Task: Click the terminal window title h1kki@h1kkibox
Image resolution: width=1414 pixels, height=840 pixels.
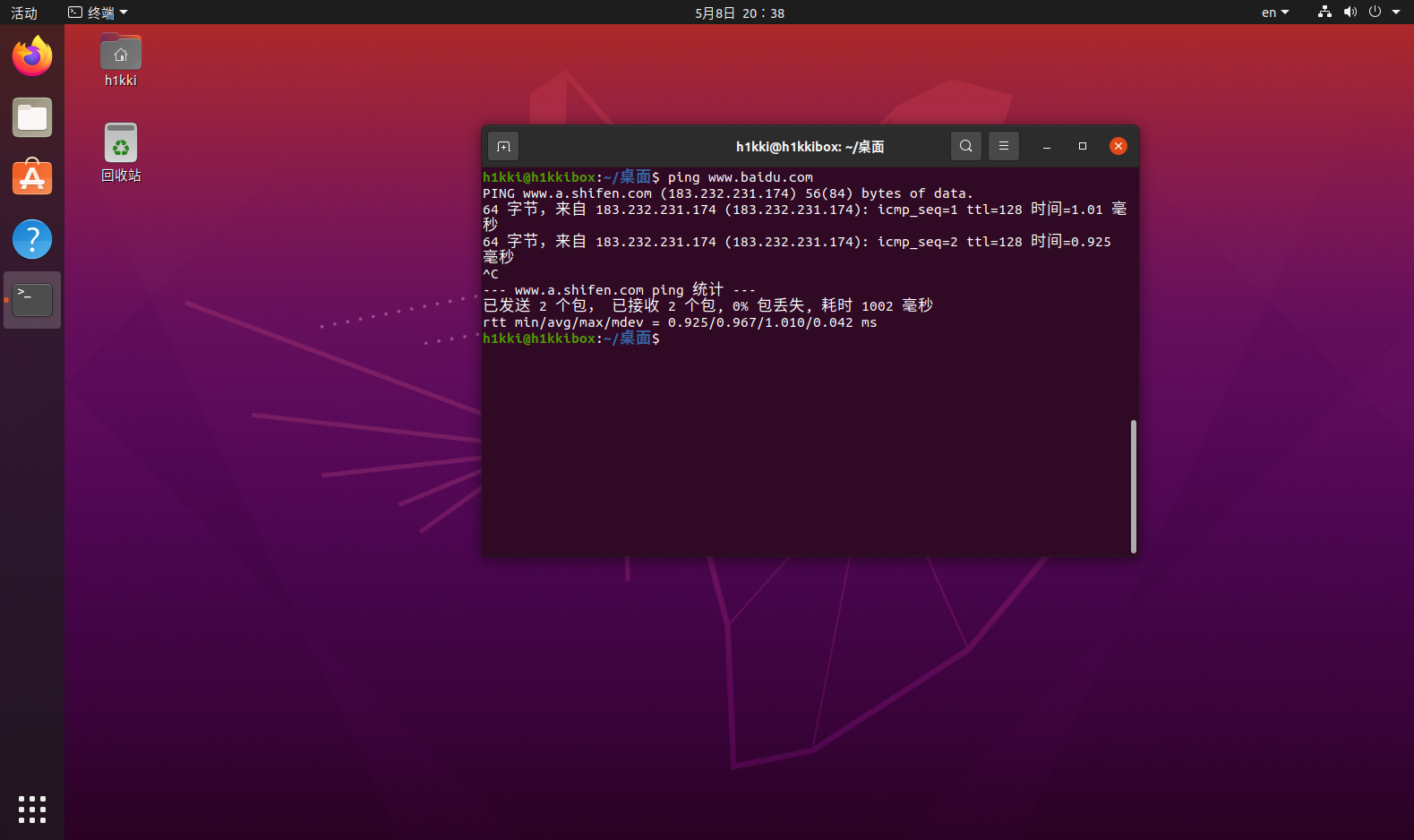Action: [810, 147]
